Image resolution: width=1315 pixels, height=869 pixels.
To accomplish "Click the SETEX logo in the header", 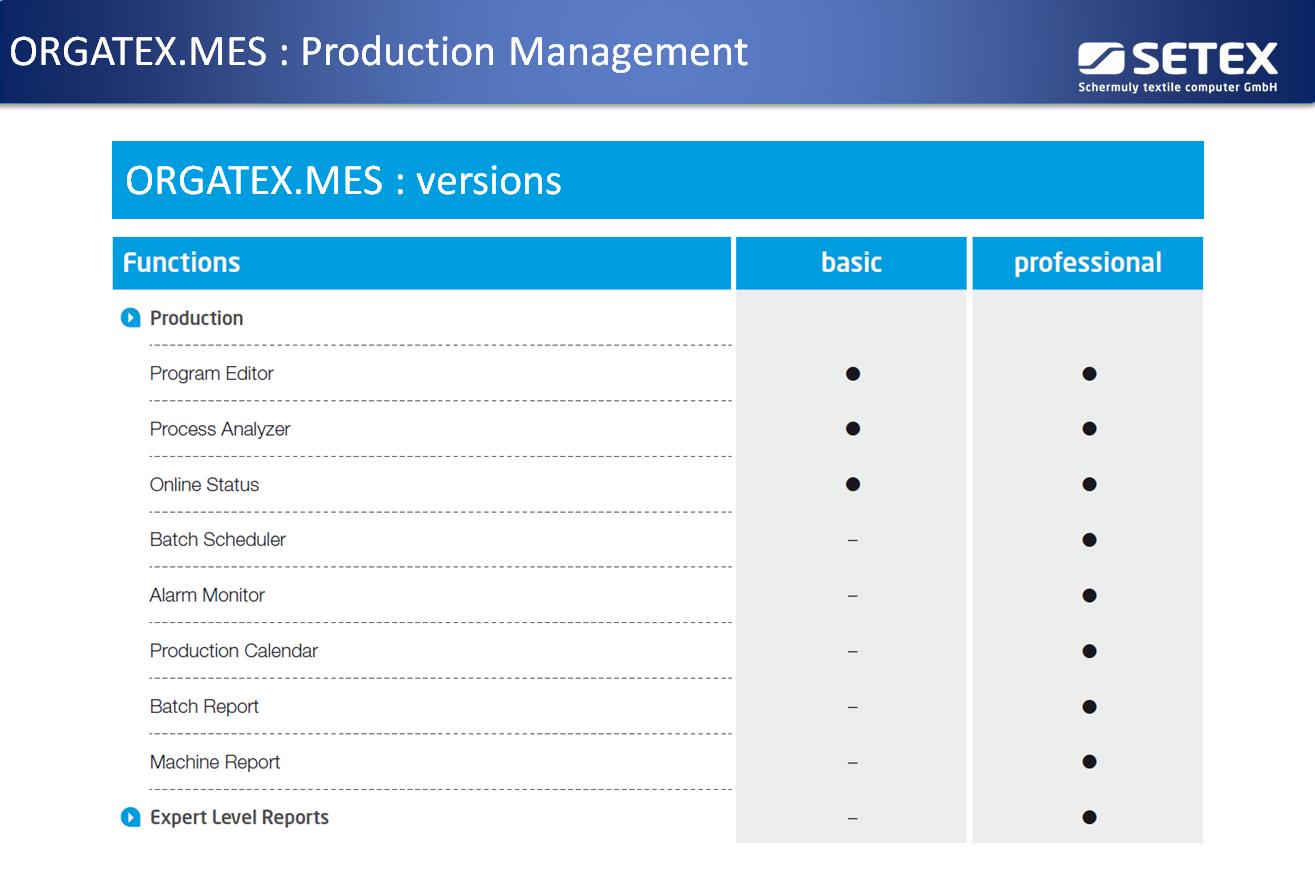I will (1177, 66).
